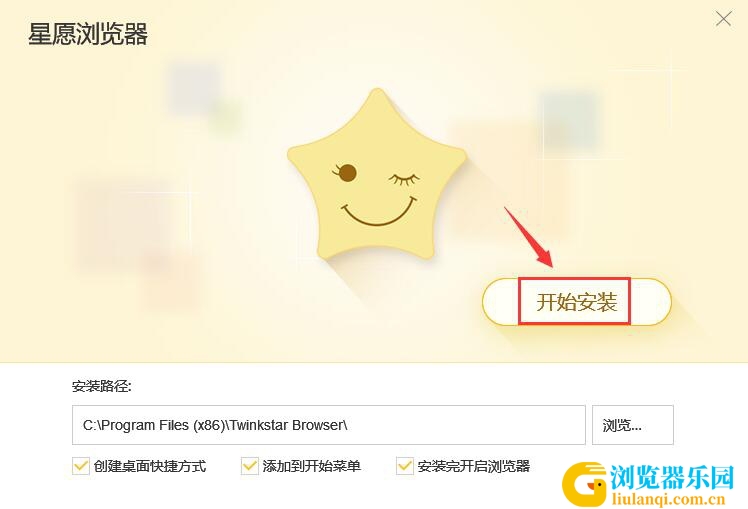The image size is (748, 509).
Task: Click the star's closed winking eye
Action: click(x=405, y=179)
